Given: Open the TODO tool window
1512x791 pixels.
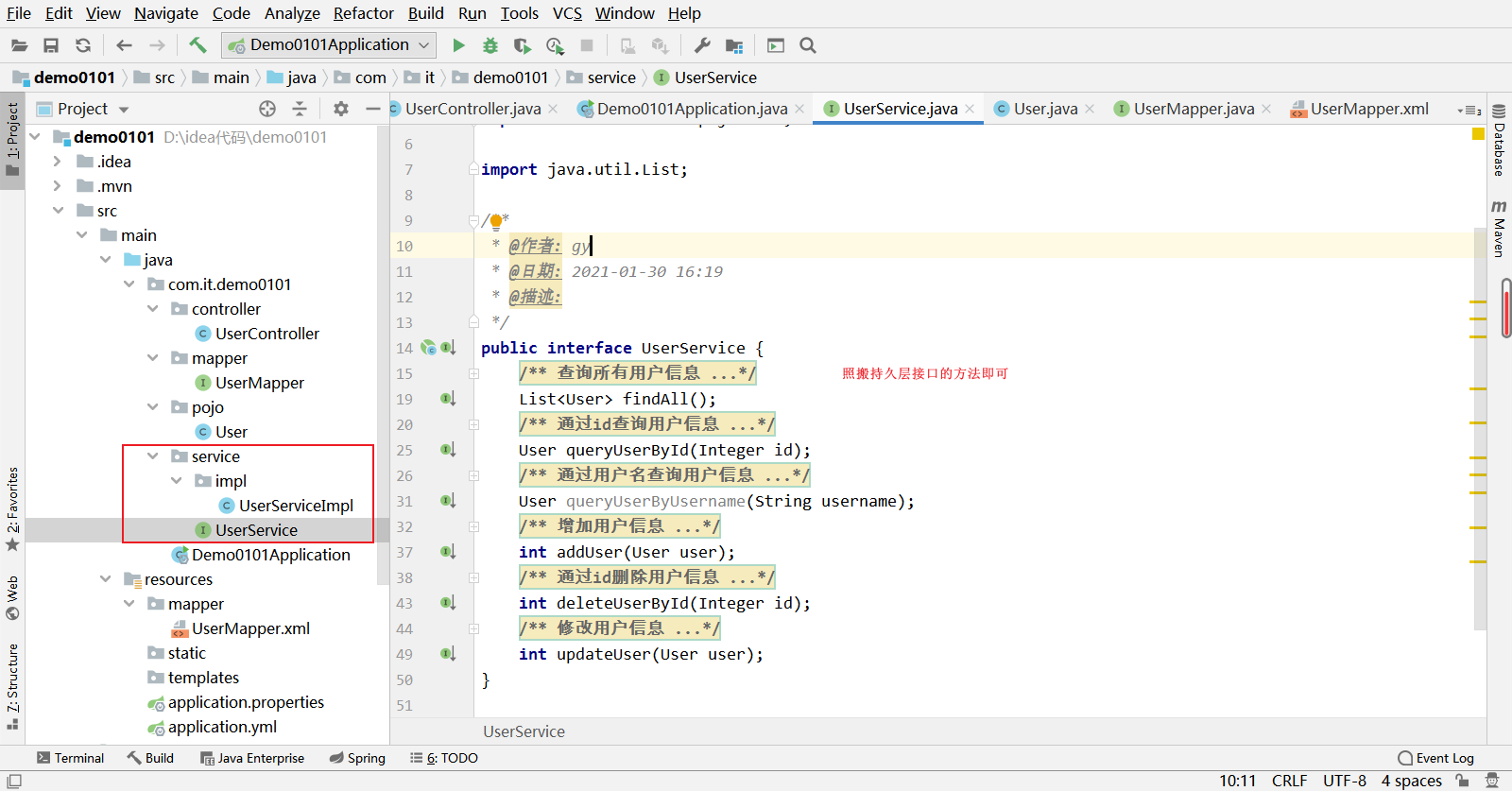Looking at the screenshot, I should tap(444, 758).
